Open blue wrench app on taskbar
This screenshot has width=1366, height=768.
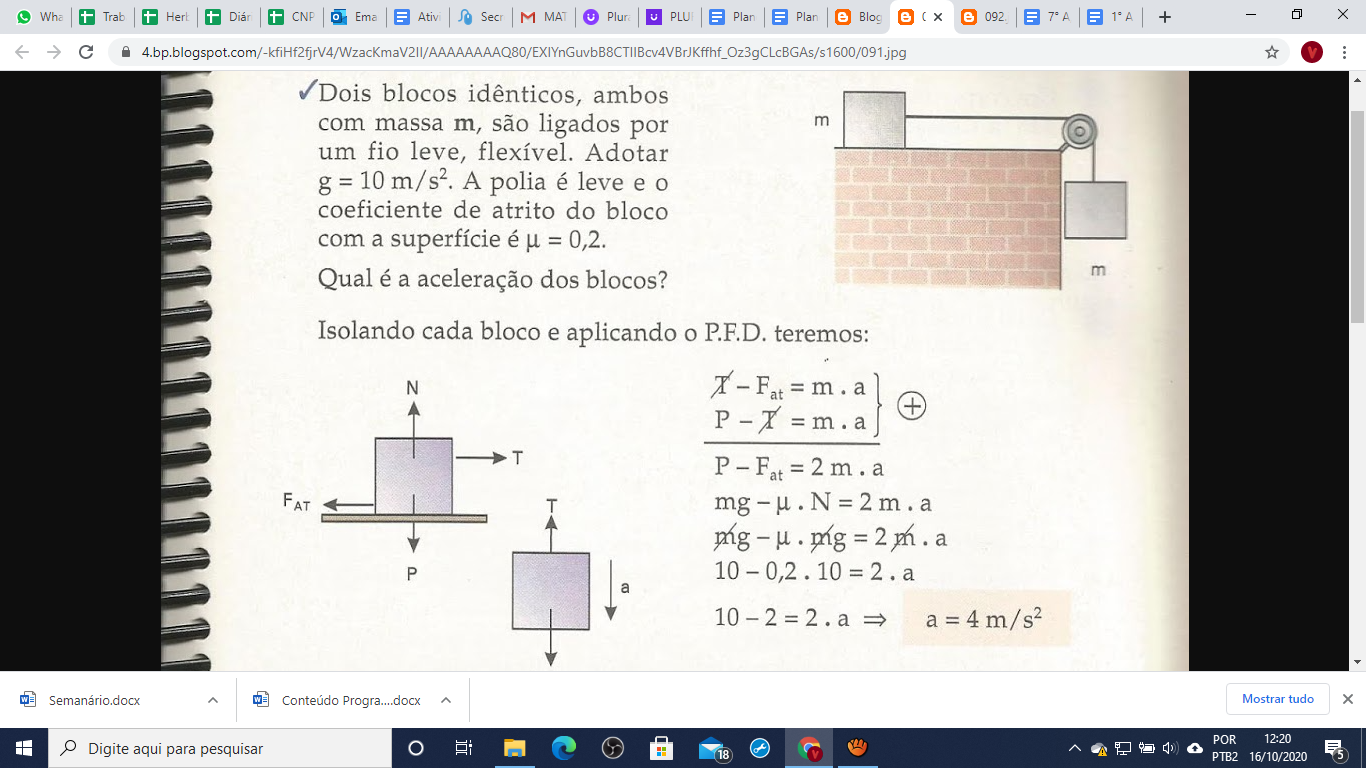(759, 748)
